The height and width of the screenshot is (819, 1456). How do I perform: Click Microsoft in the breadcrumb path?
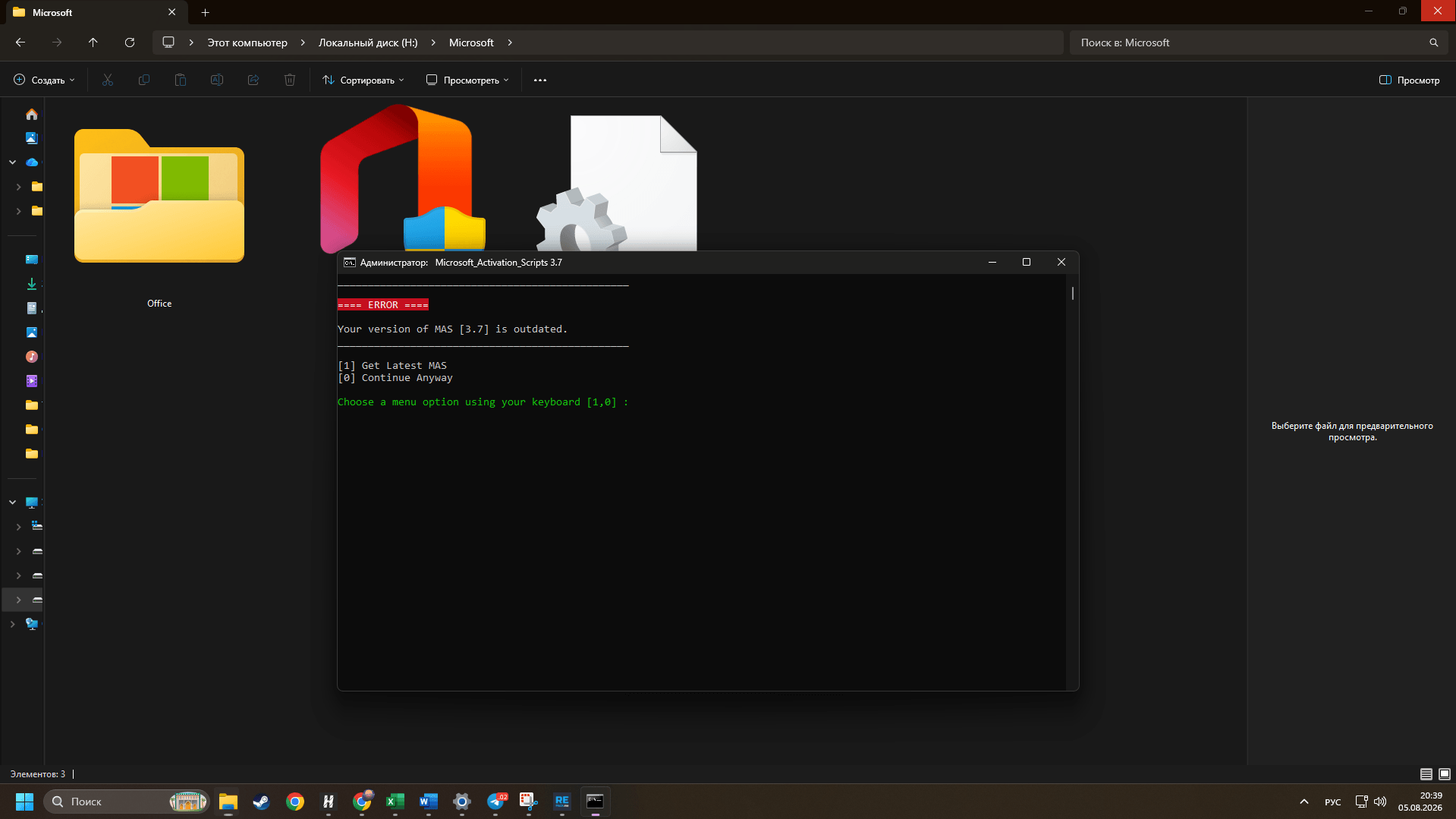point(471,43)
